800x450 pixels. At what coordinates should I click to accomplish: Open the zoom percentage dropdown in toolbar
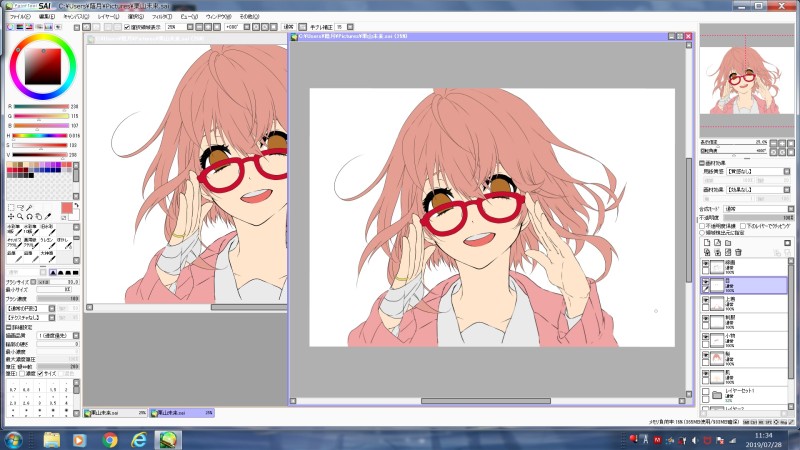click(x=190, y=27)
